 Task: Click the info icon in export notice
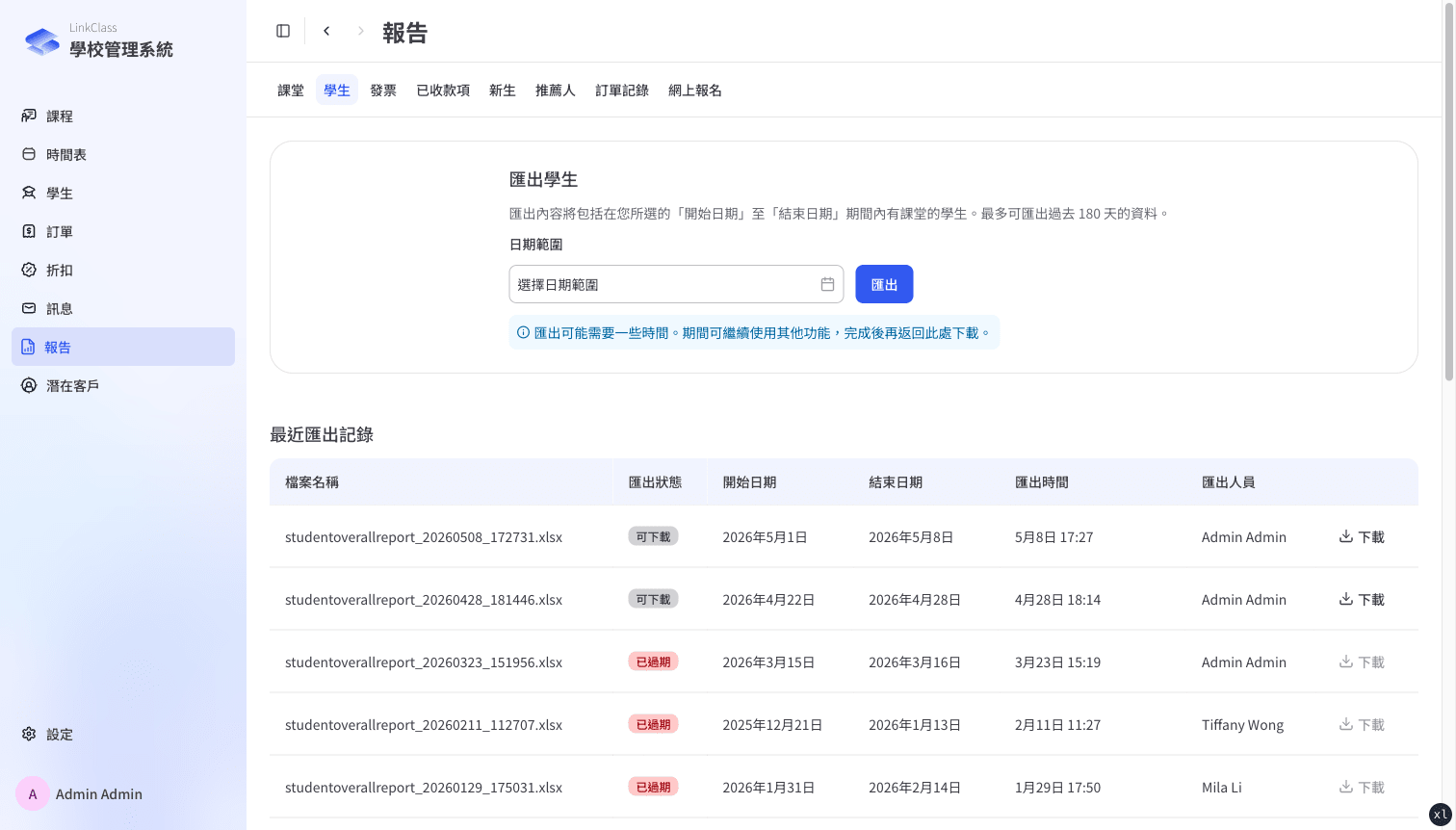point(523,332)
